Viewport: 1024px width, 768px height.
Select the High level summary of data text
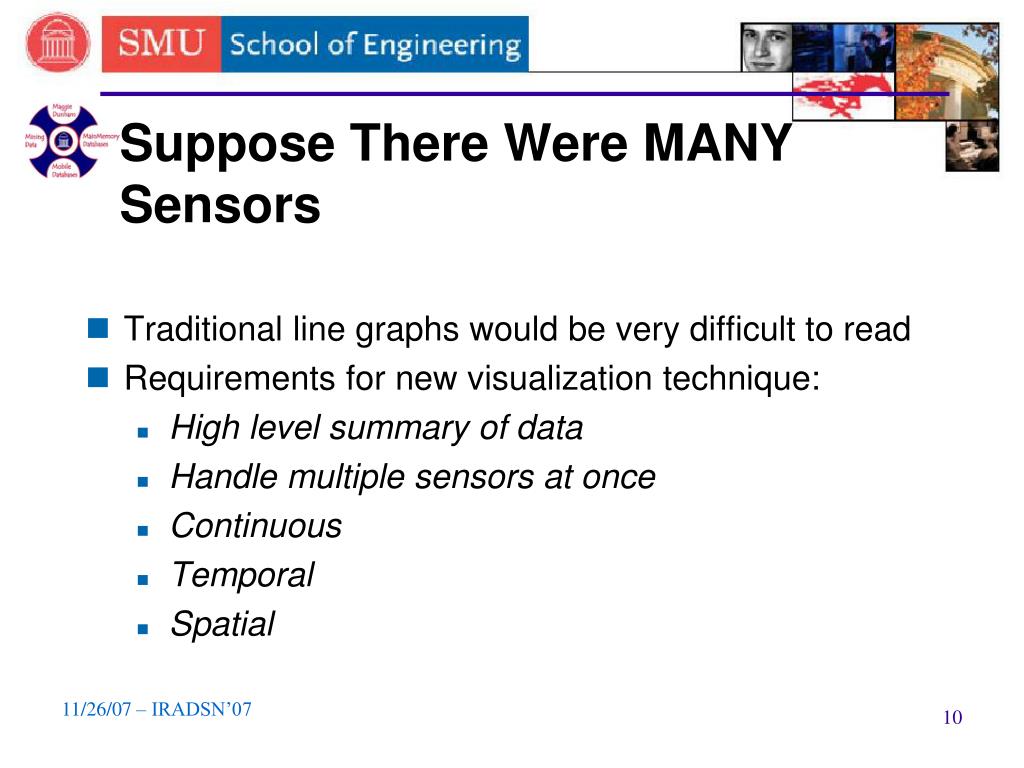377,428
